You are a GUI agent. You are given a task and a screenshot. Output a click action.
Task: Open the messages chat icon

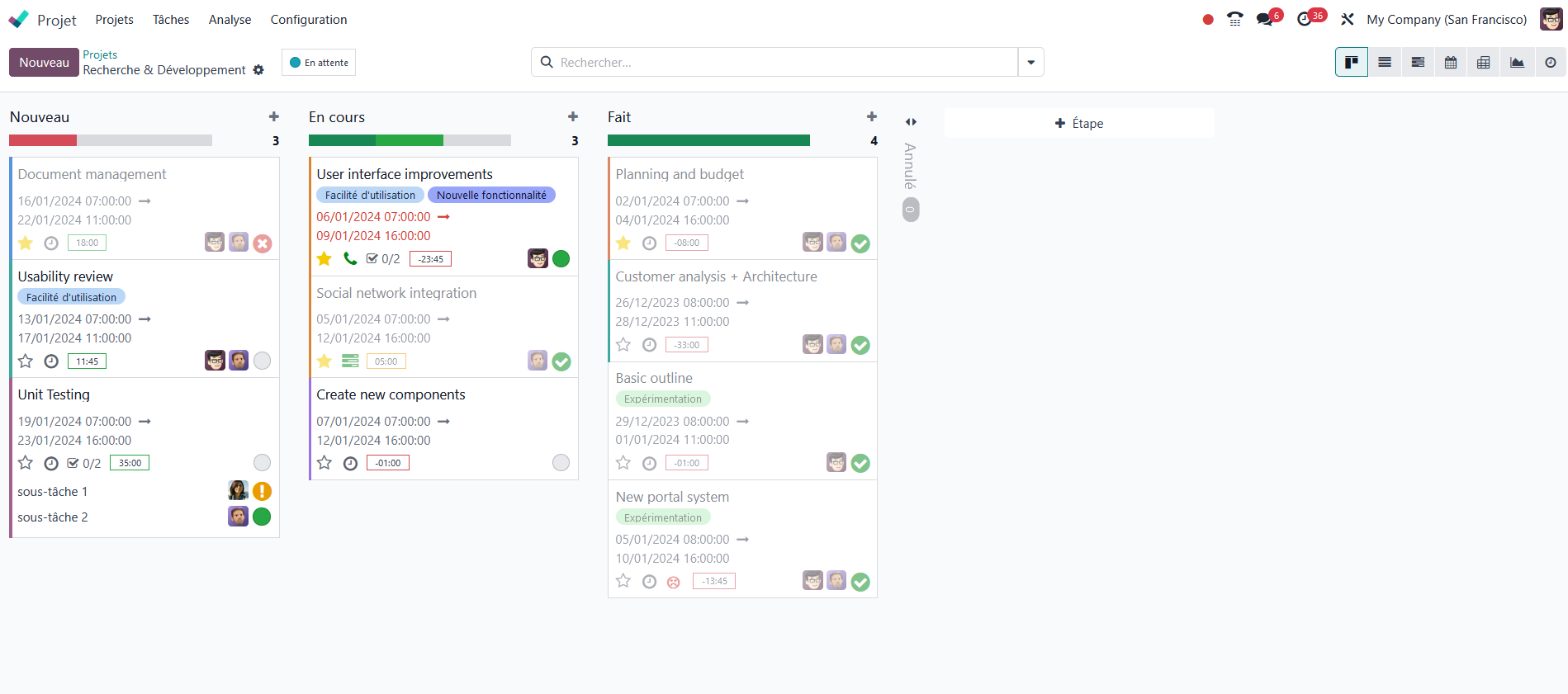pos(1264,19)
